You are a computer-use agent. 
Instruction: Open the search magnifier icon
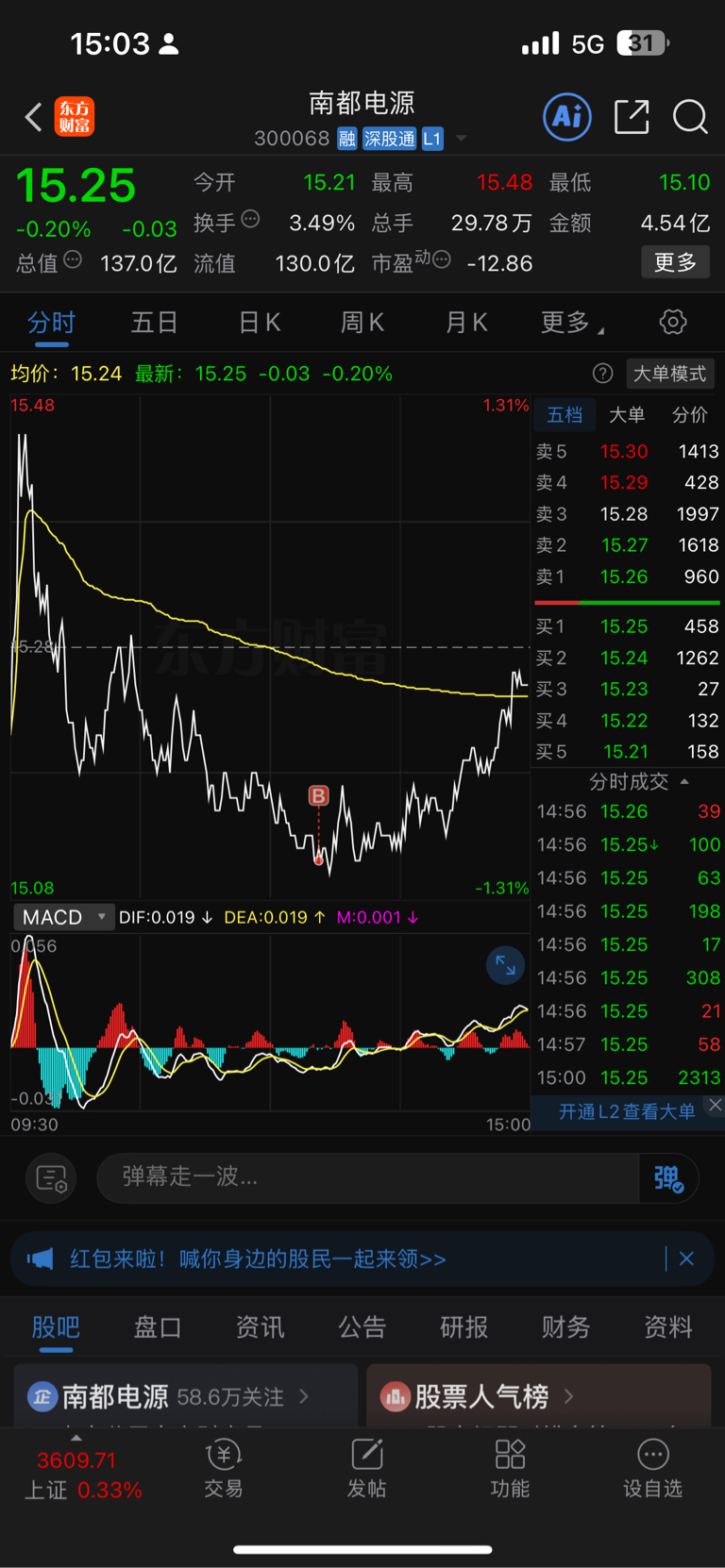tap(690, 117)
